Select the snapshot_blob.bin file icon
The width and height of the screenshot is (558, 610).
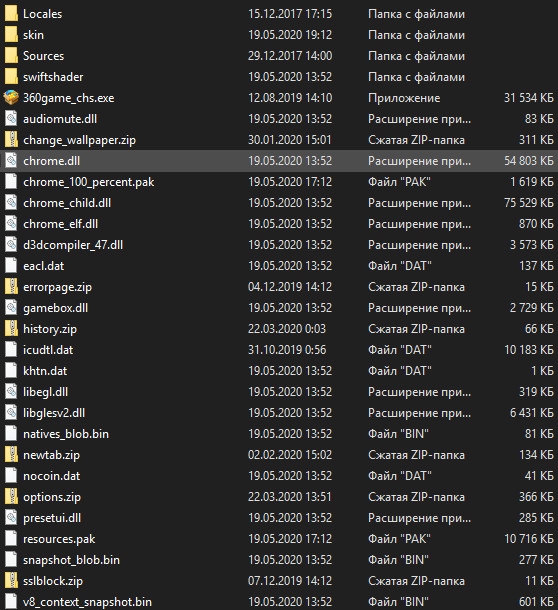point(11,560)
